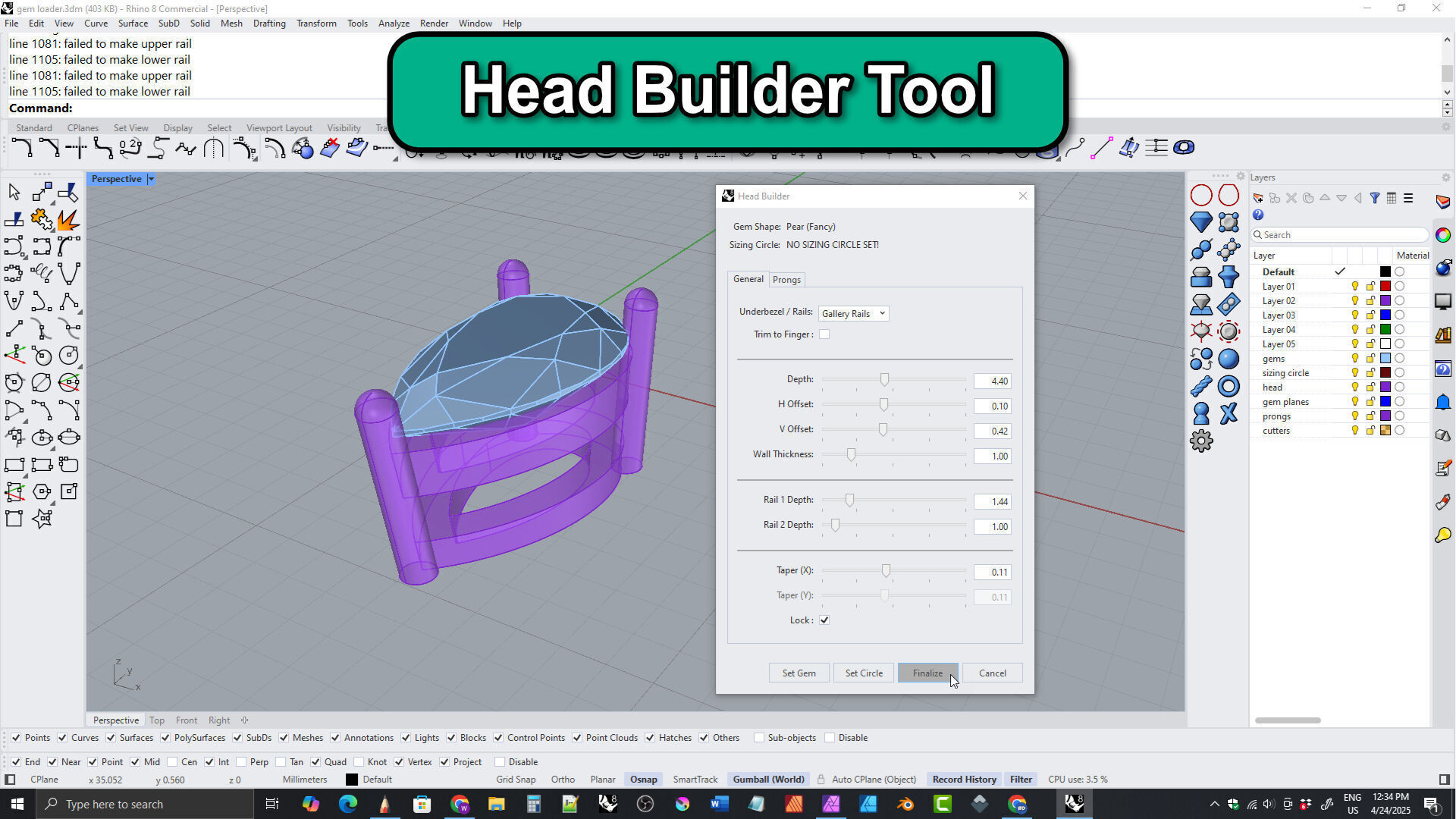This screenshot has width=1456, height=819.
Task: Toggle Osnap in the status bar
Action: tap(643, 780)
